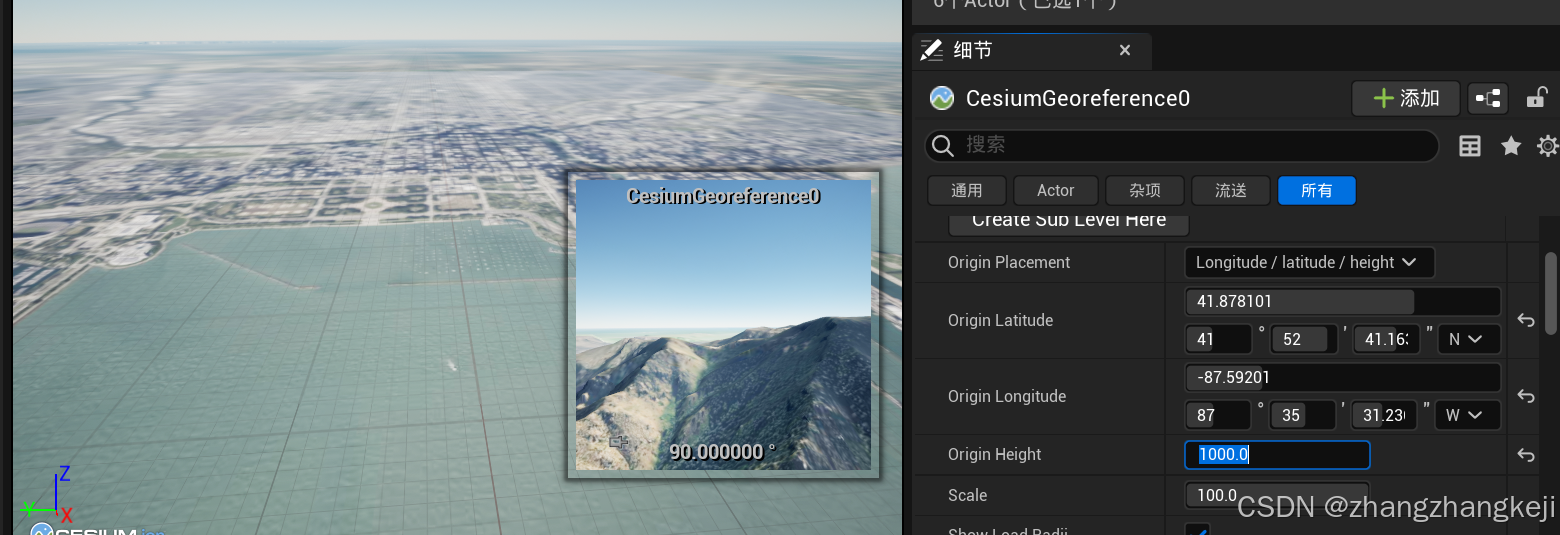Click the CesiumGeoreference0 actor icon

click(x=942, y=98)
